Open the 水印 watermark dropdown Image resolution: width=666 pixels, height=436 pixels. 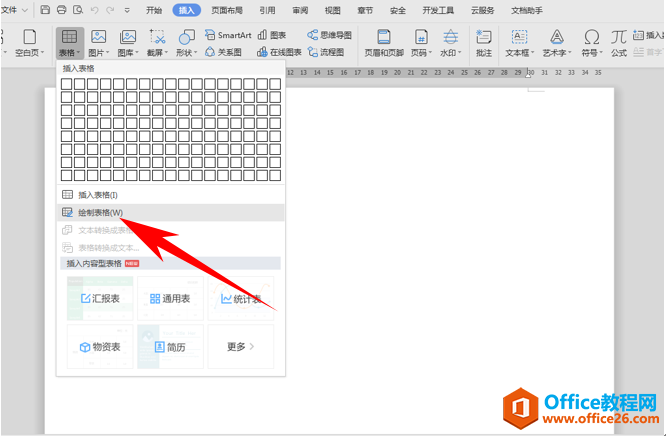[450, 53]
